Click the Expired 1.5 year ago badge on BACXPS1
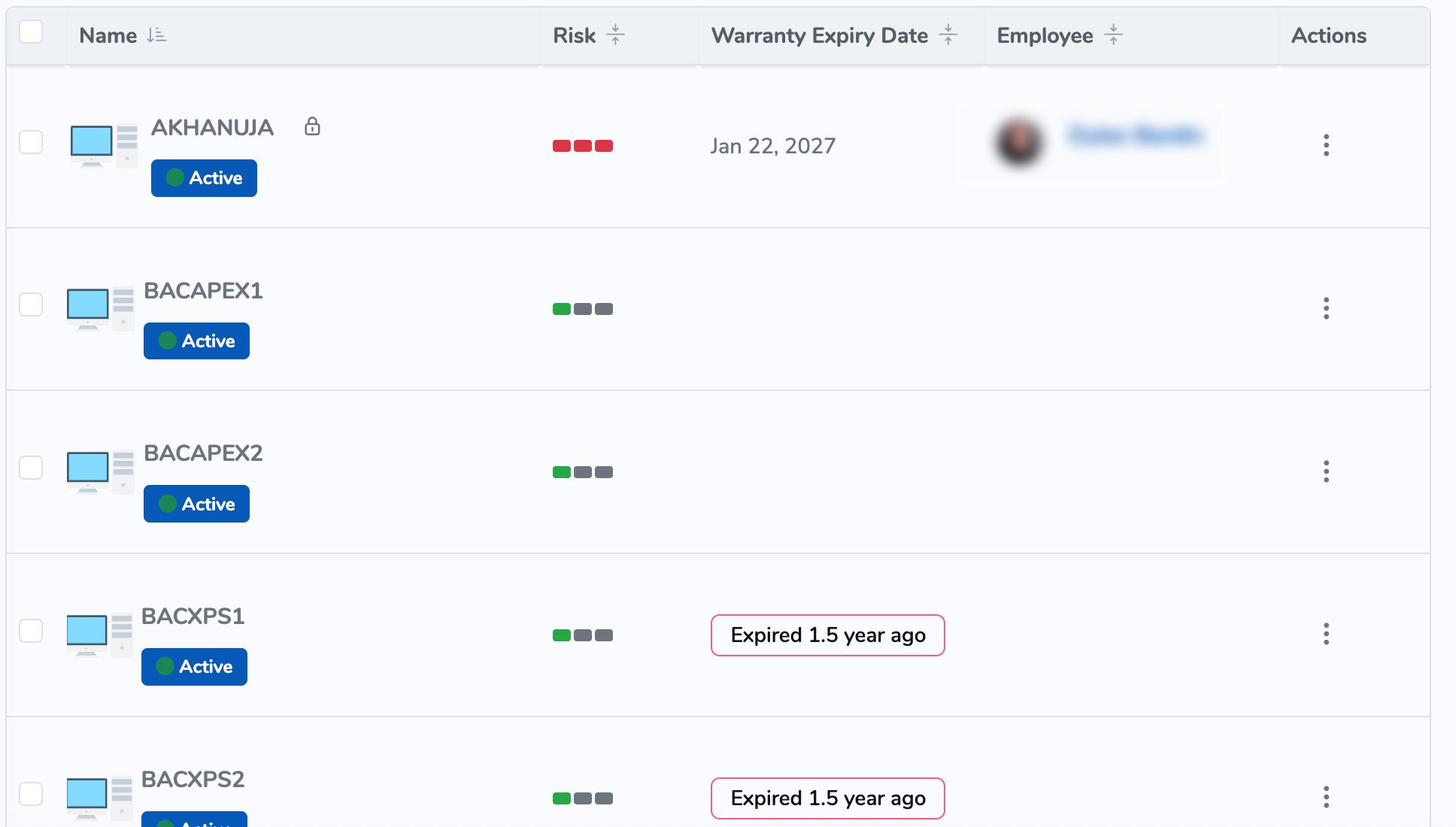The image size is (1456, 827). click(x=827, y=635)
